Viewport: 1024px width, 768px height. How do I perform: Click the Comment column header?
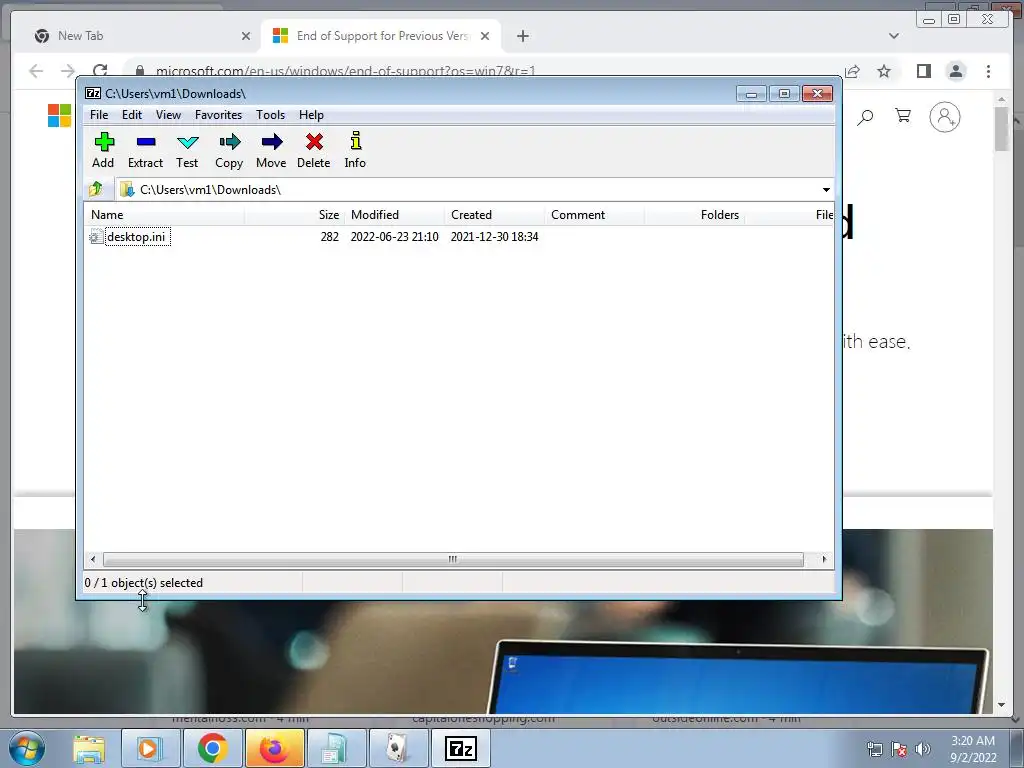click(x=595, y=215)
